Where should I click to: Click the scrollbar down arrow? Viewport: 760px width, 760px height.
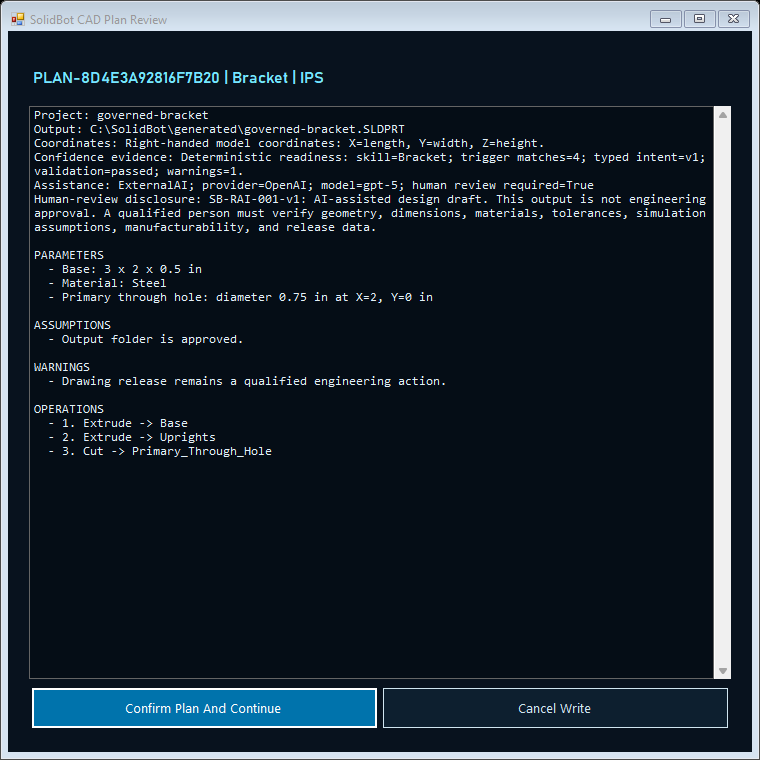[723, 670]
